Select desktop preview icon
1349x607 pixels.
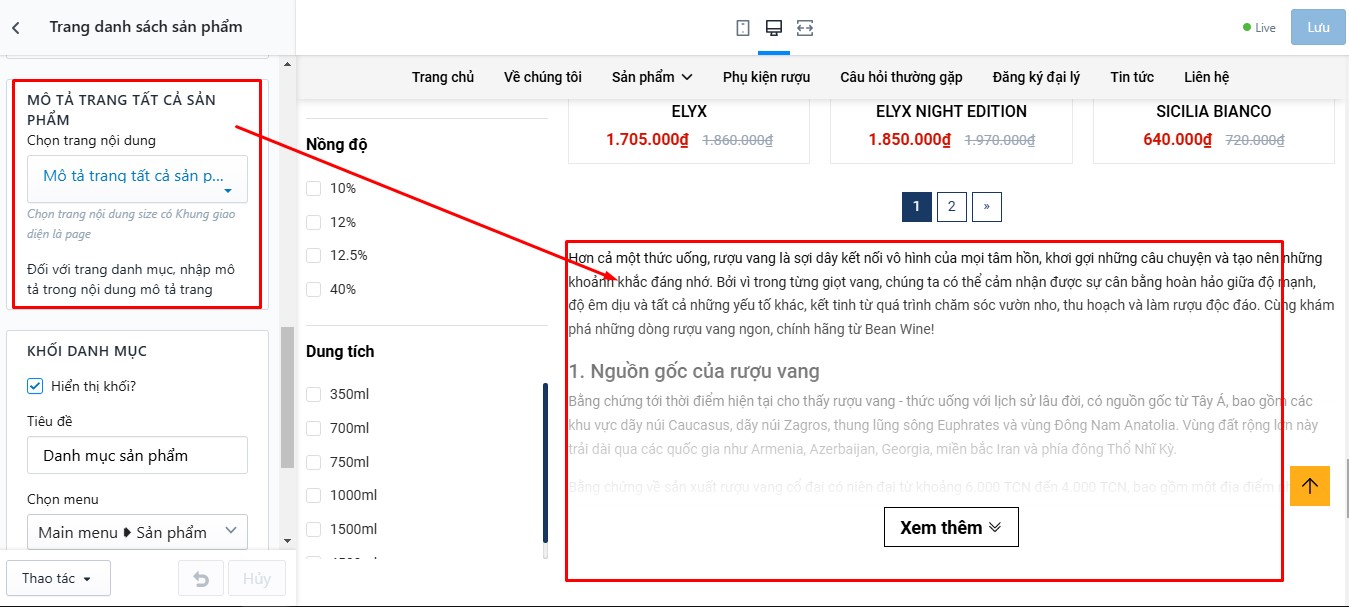[774, 28]
